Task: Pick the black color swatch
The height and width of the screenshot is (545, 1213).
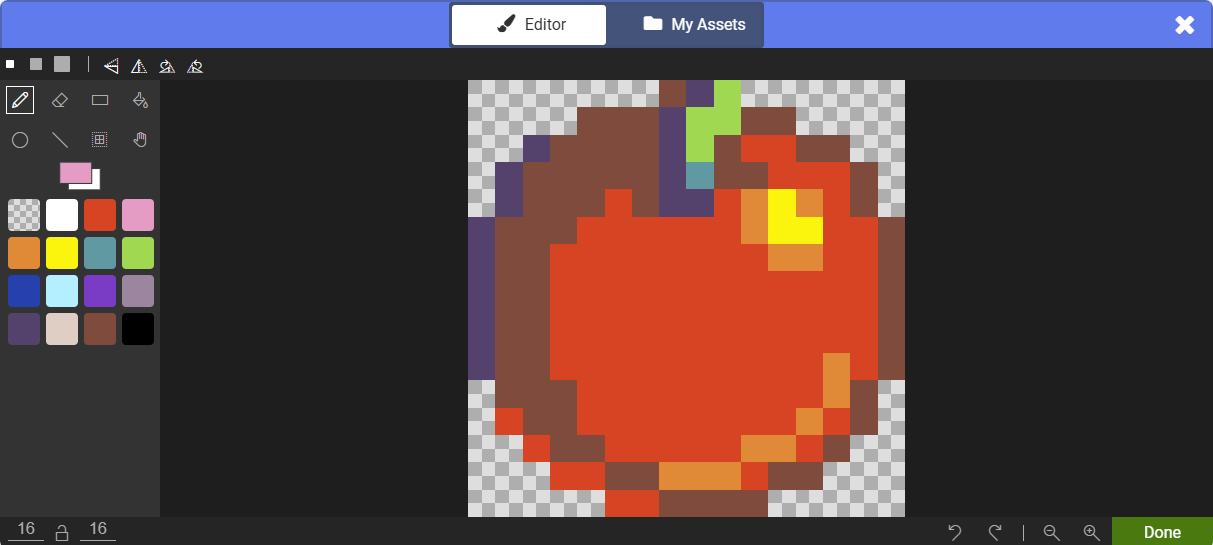Action: 138,329
